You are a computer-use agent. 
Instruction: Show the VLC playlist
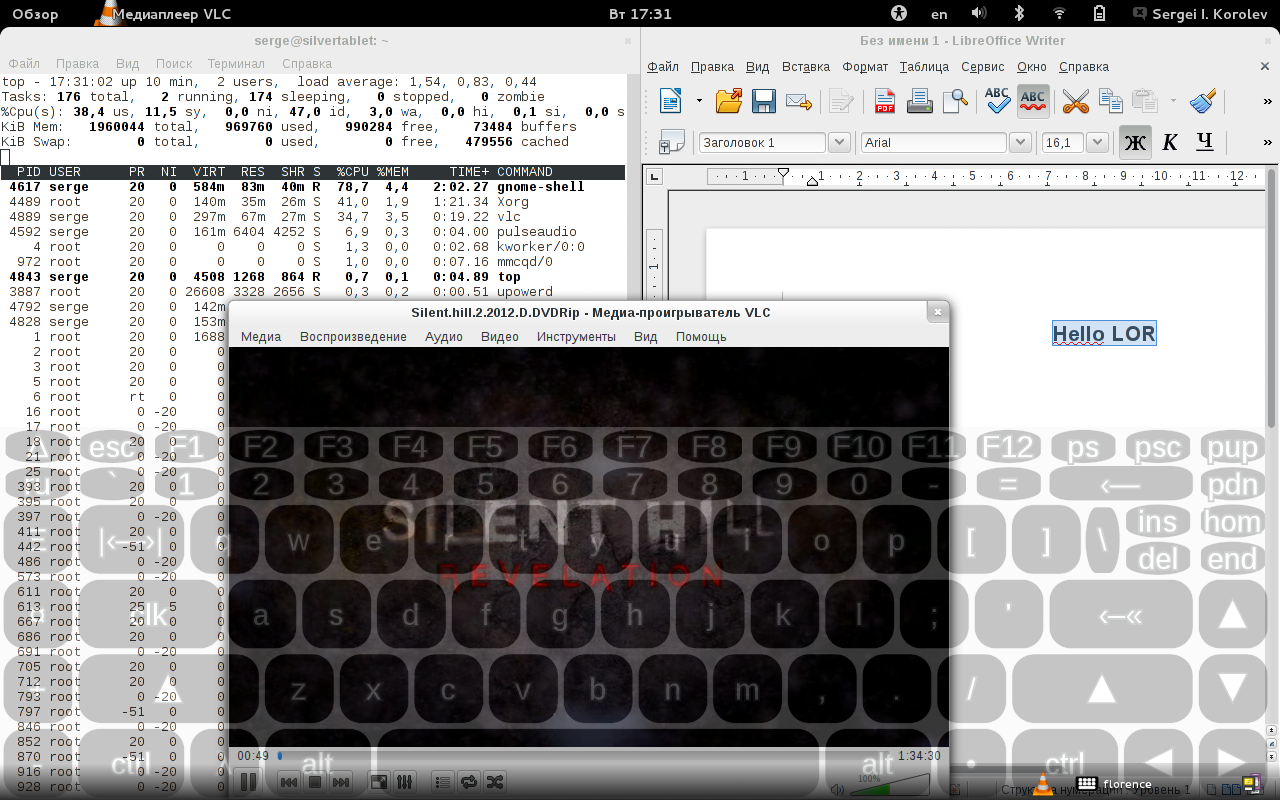[443, 782]
